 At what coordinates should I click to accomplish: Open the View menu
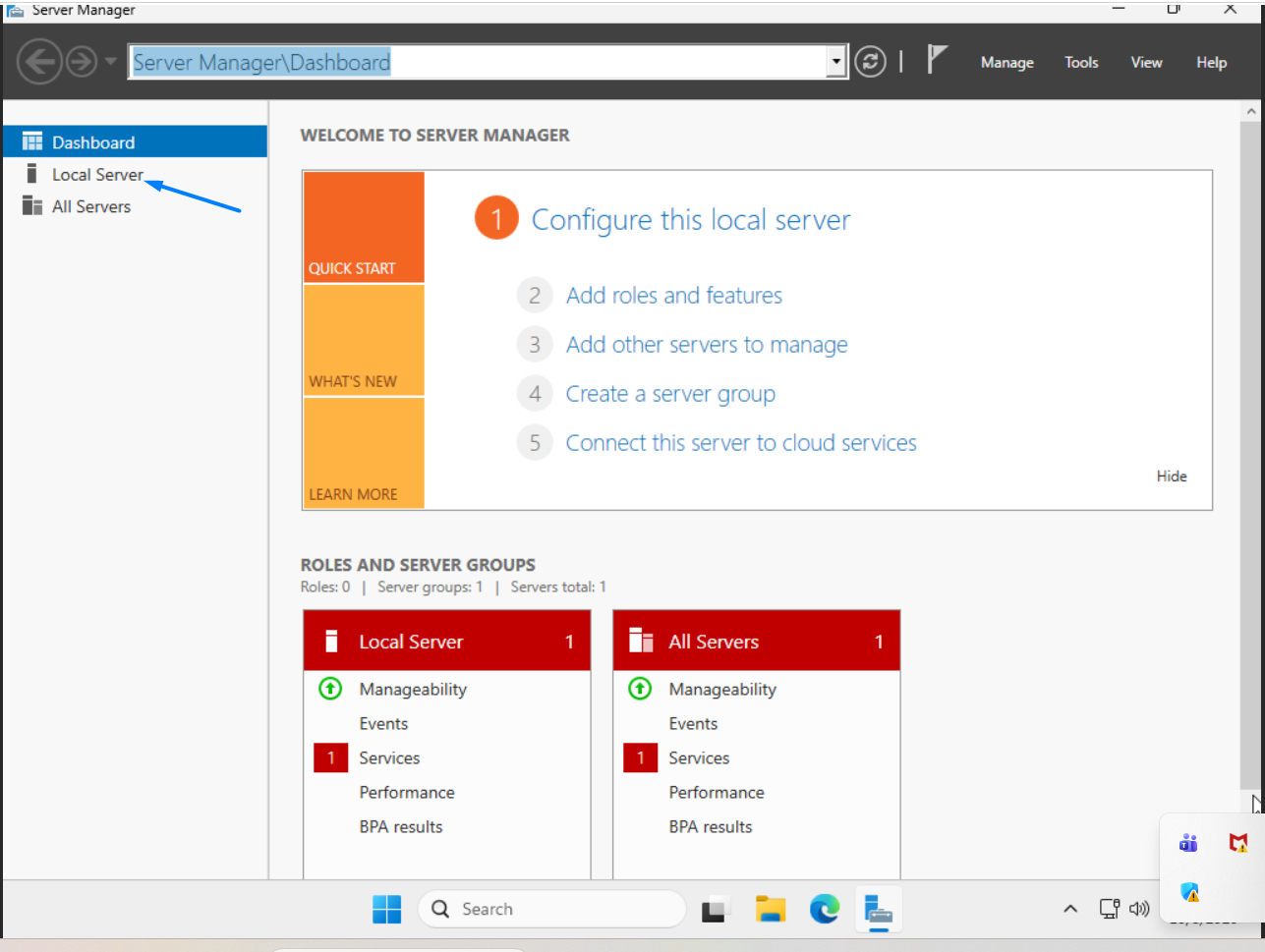tap(1146, 62)
